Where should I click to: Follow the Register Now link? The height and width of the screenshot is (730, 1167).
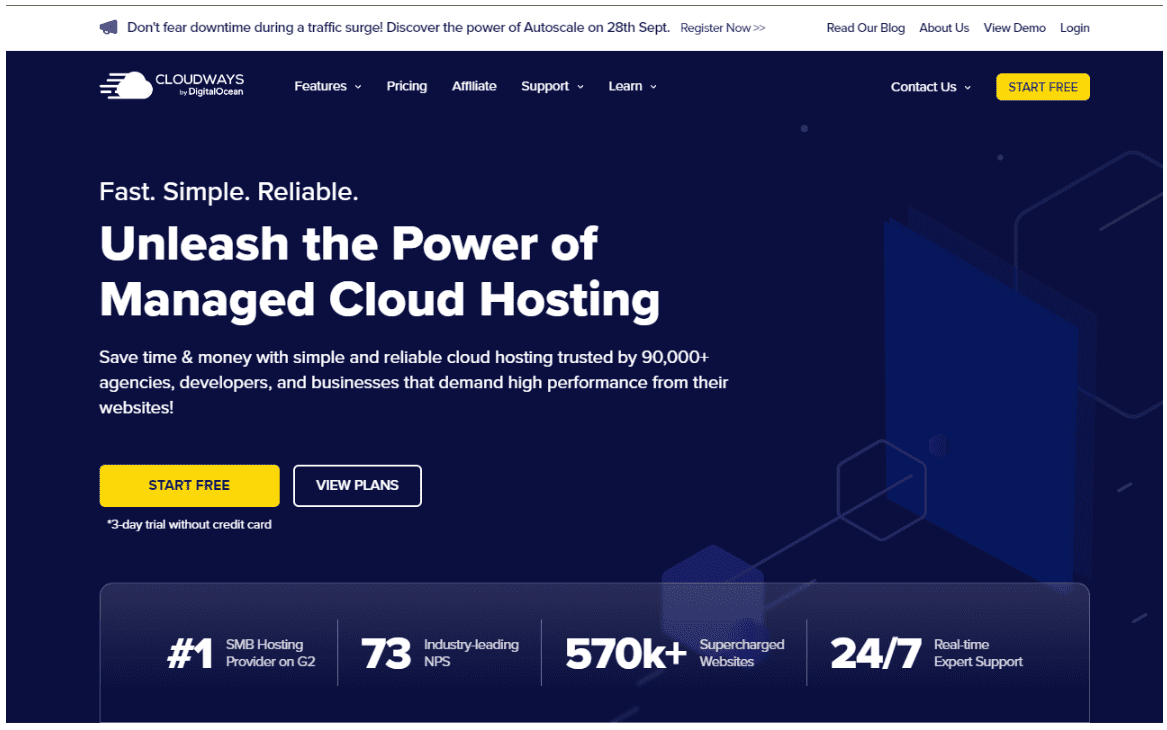723,28
